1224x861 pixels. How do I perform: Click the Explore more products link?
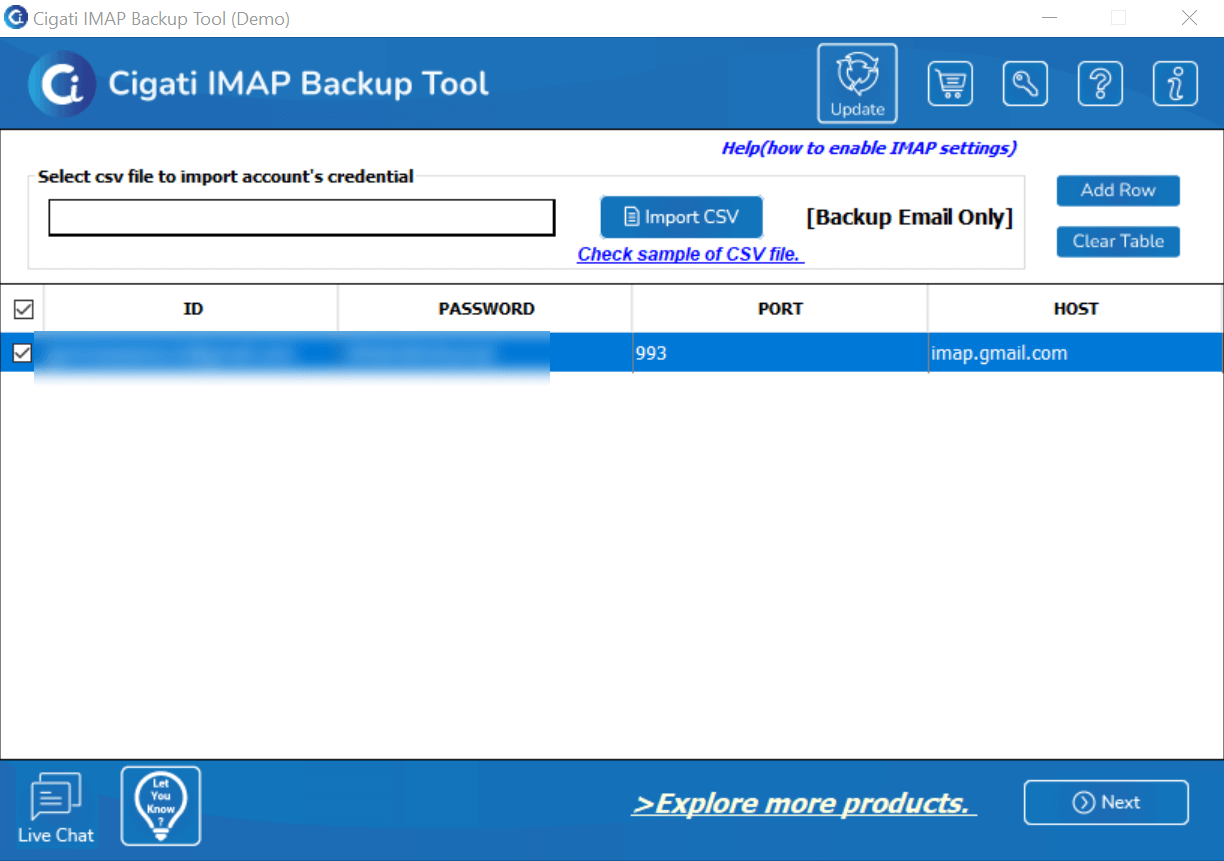point(804,803)
